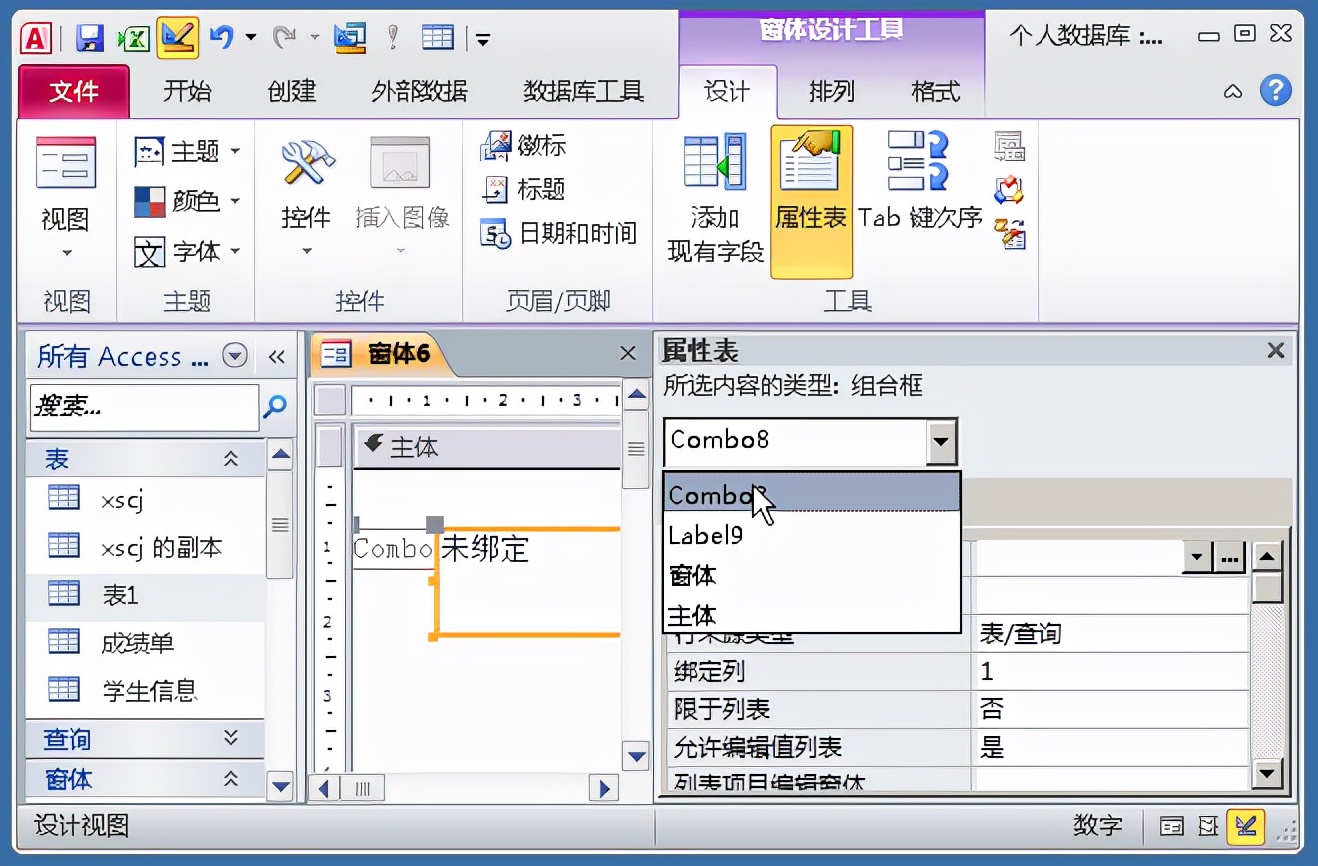Change 允许编辑值列表 to 否
This screenshot has height=866, width=1318.
click(x=1100, y=745)
